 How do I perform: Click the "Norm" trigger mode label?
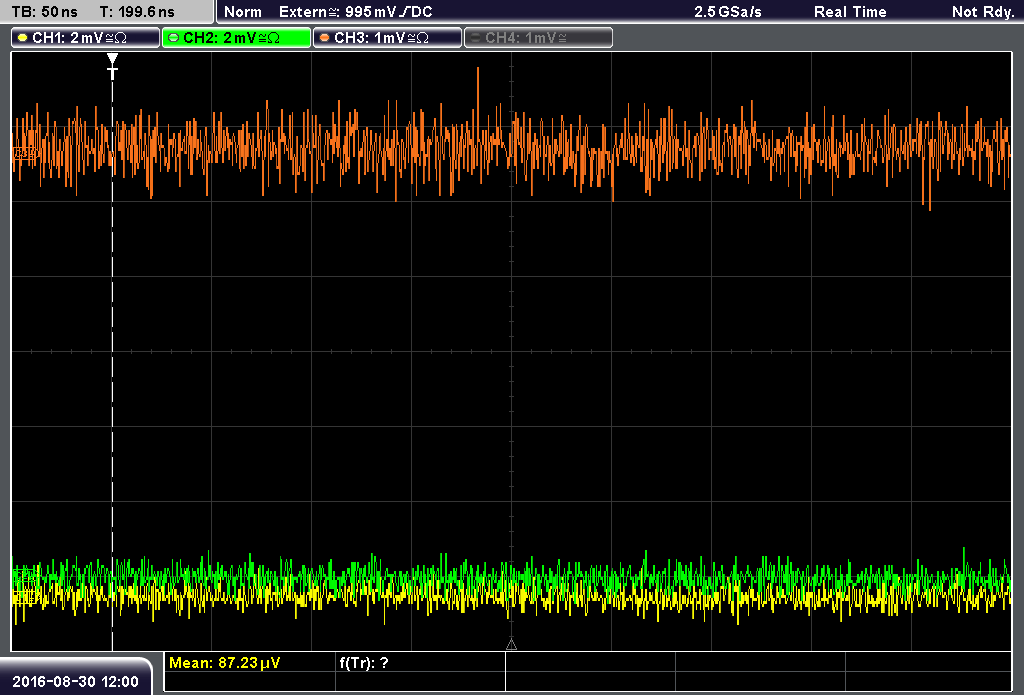pos(243,12)
